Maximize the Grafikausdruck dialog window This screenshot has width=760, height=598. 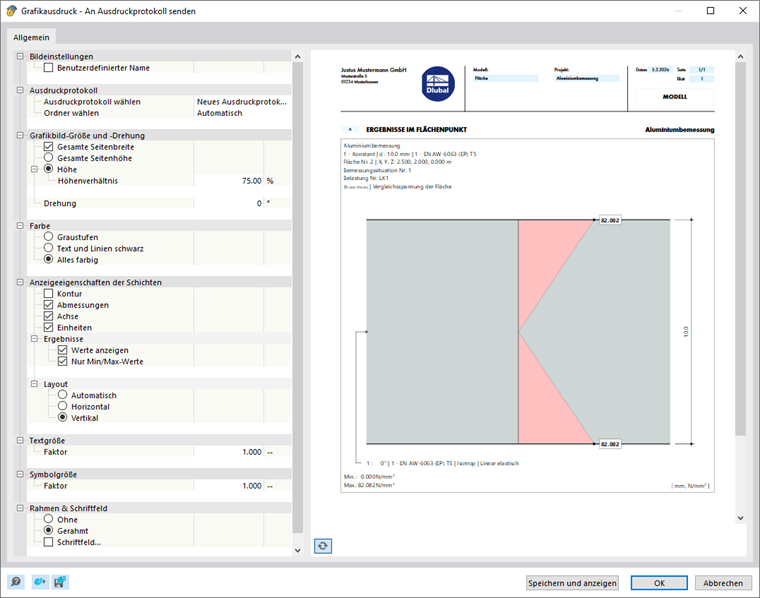pos(711,11)
